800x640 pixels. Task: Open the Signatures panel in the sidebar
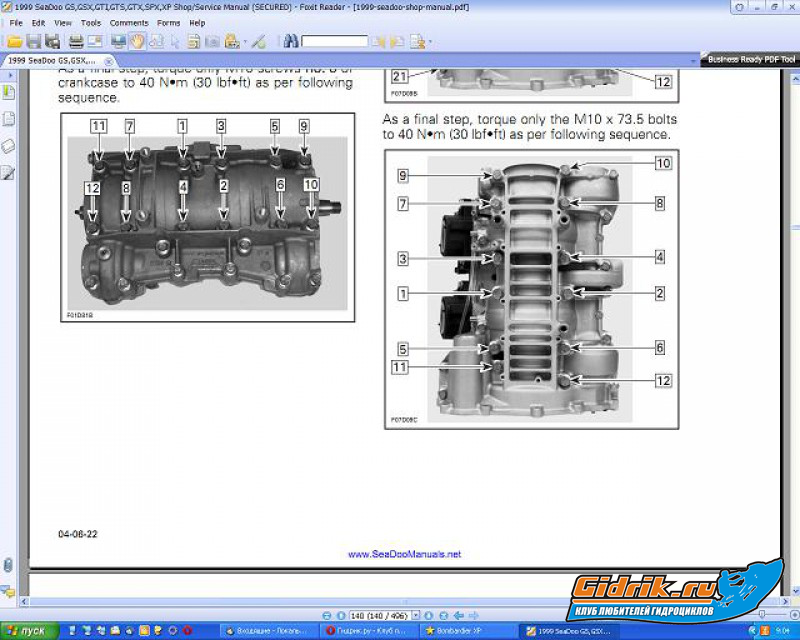point(8,173)
